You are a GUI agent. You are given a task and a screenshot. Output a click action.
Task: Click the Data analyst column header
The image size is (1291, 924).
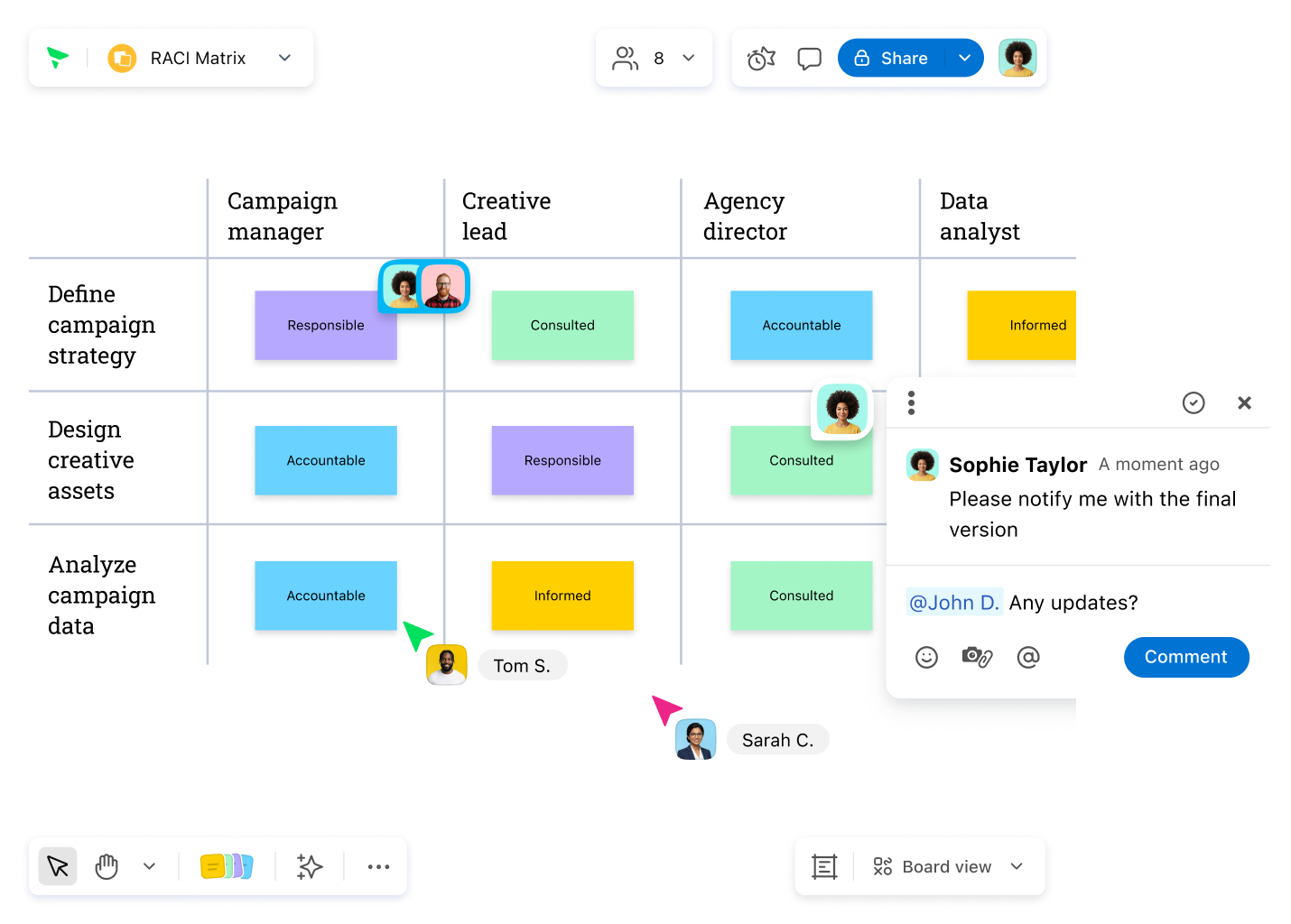pos(980,217)
